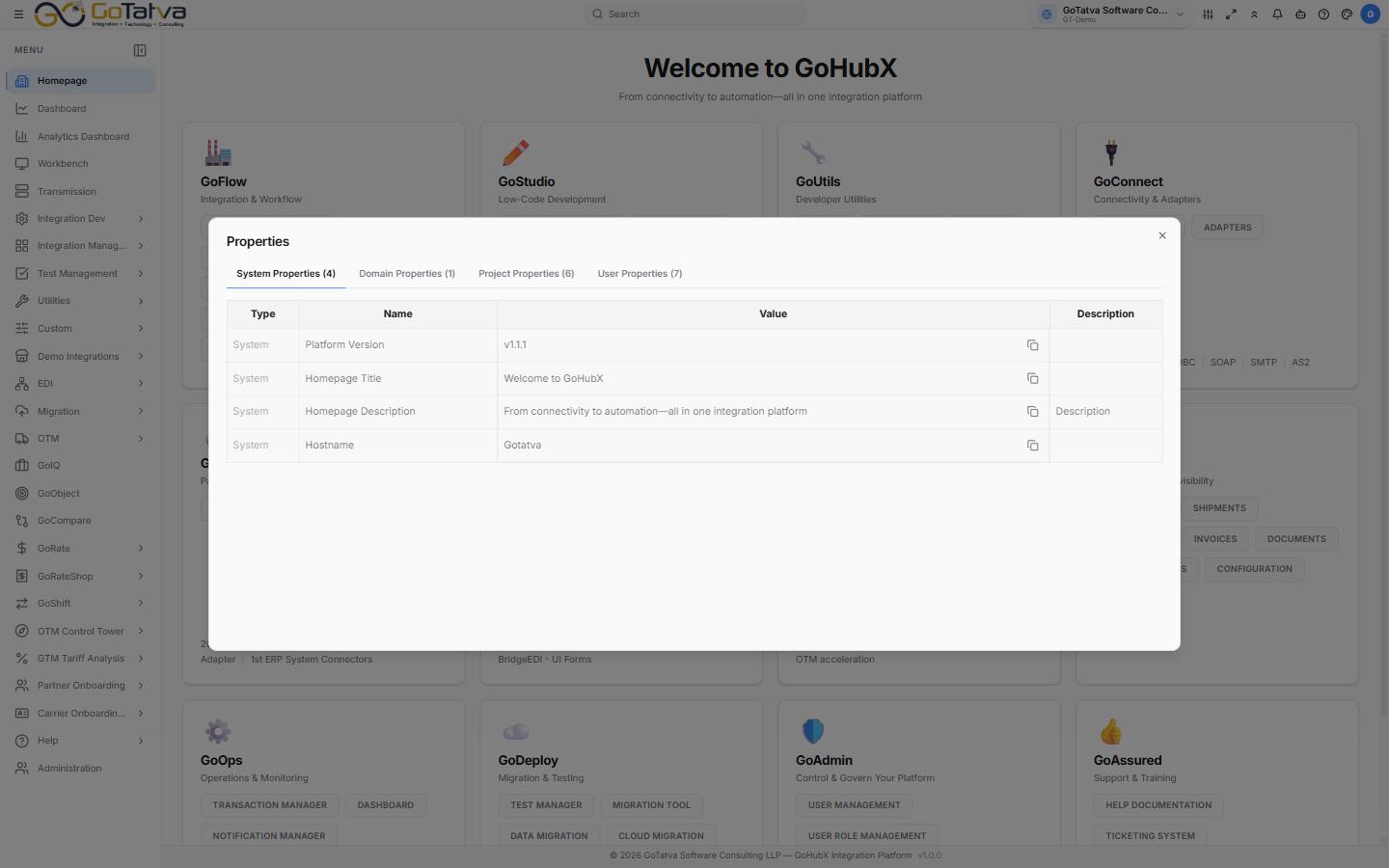The width and height of the screenshot is (1389, 868).
Task: Click the SHIPMENTS button
Action: 1219,508
